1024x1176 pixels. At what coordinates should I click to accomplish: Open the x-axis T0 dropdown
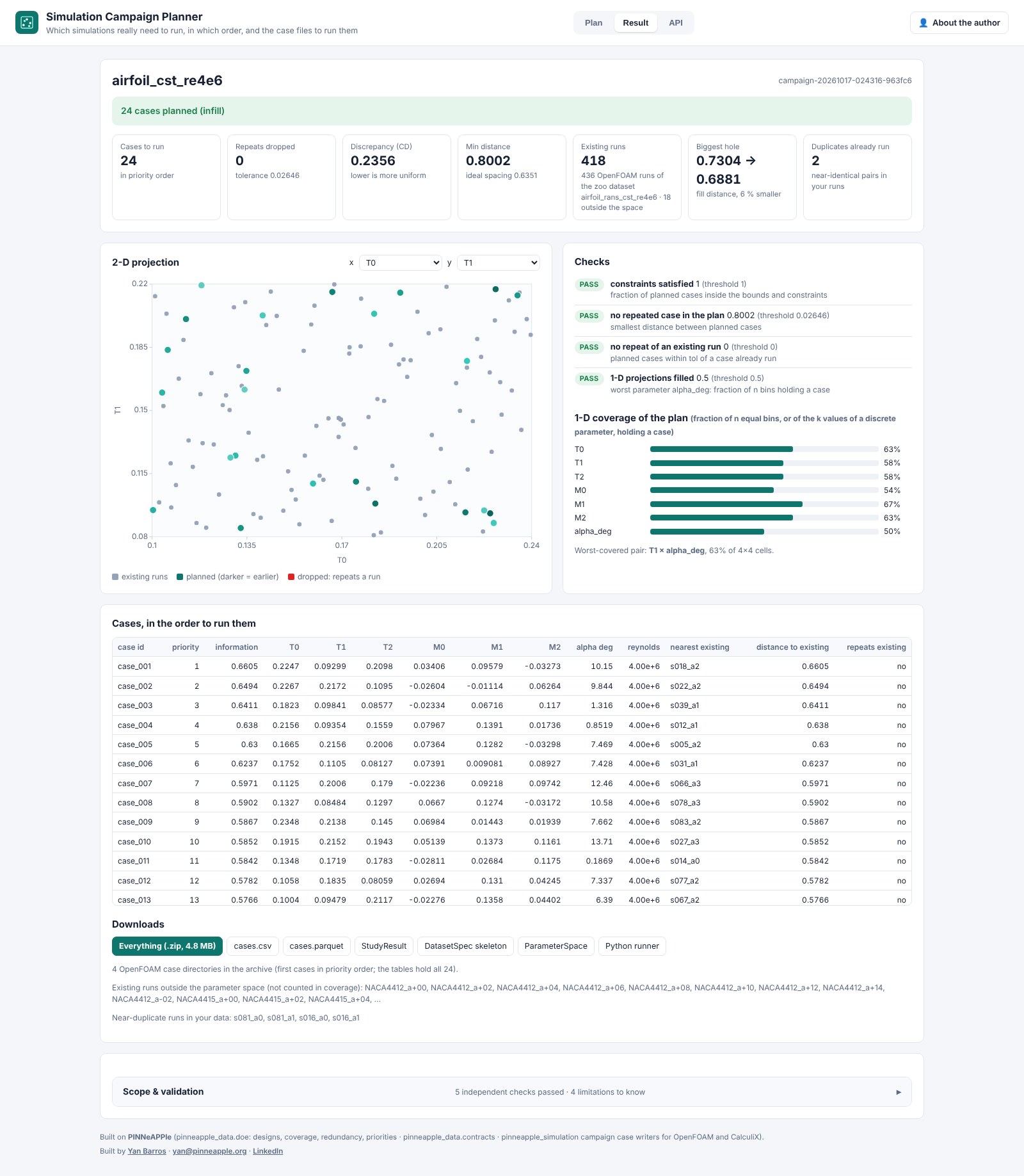tap(401, 262)
